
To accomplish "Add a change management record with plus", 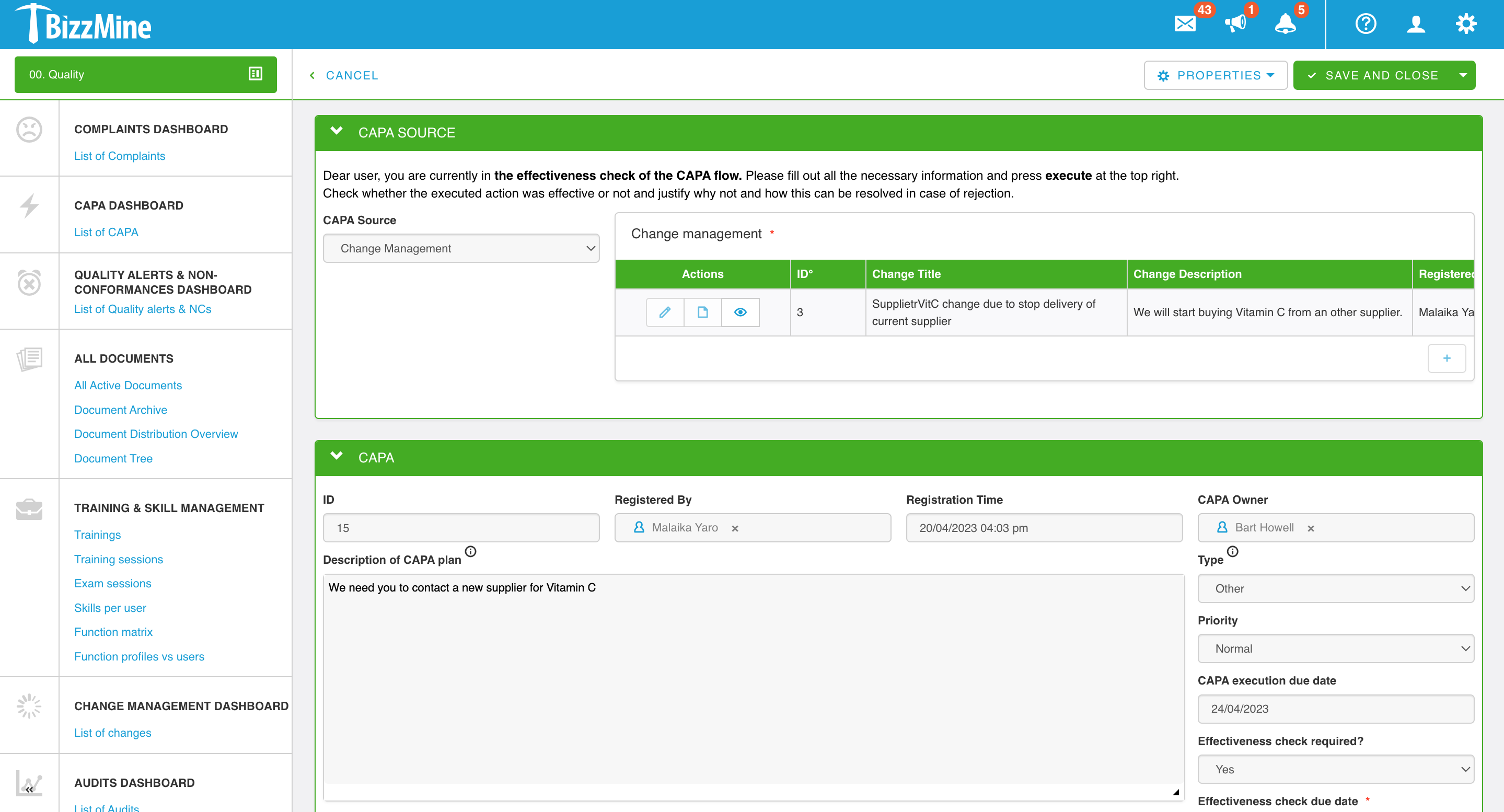I will (1446, 358).
